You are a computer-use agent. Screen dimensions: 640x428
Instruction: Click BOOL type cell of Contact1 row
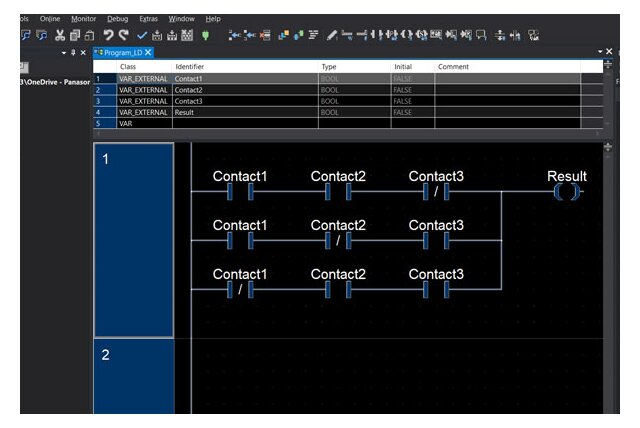pos(354,79)
